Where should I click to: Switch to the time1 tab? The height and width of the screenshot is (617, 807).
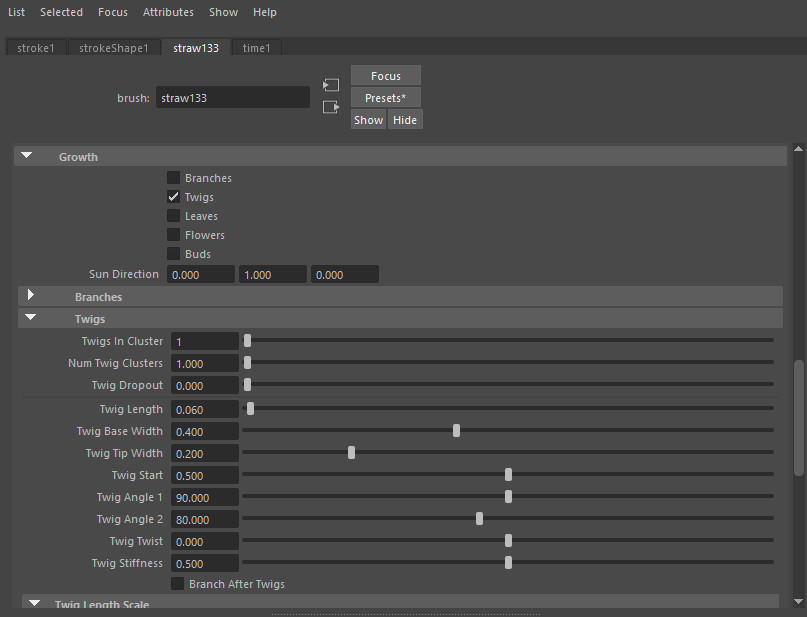point(256,48)
